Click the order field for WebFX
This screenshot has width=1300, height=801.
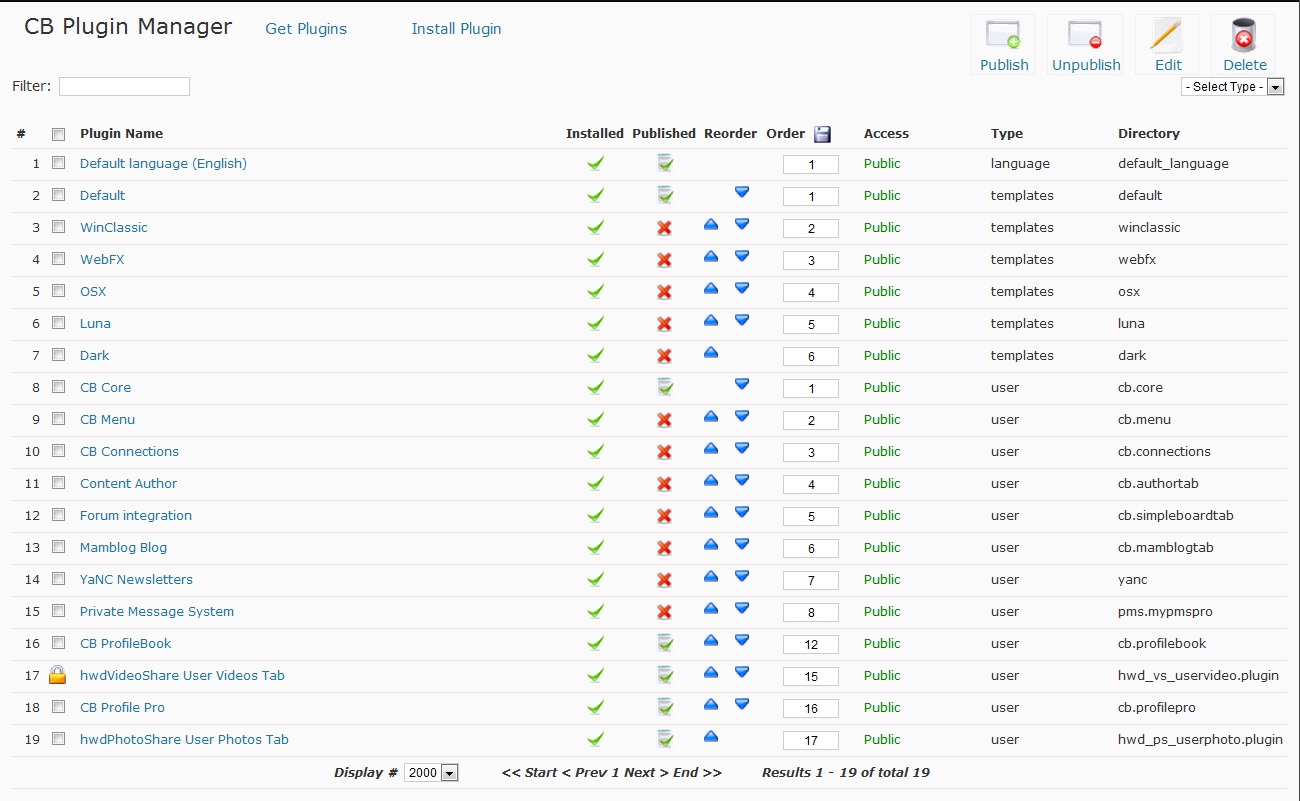click(811, 261)
